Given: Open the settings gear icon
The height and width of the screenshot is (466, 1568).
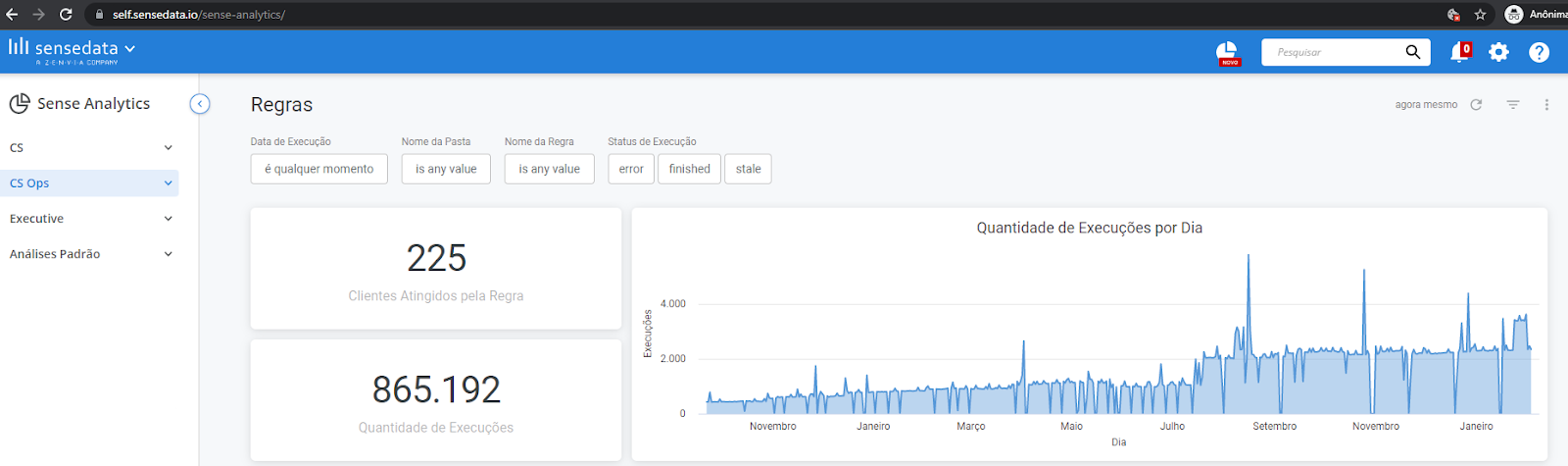Looking at the screenshot, I should point(1498,52).
